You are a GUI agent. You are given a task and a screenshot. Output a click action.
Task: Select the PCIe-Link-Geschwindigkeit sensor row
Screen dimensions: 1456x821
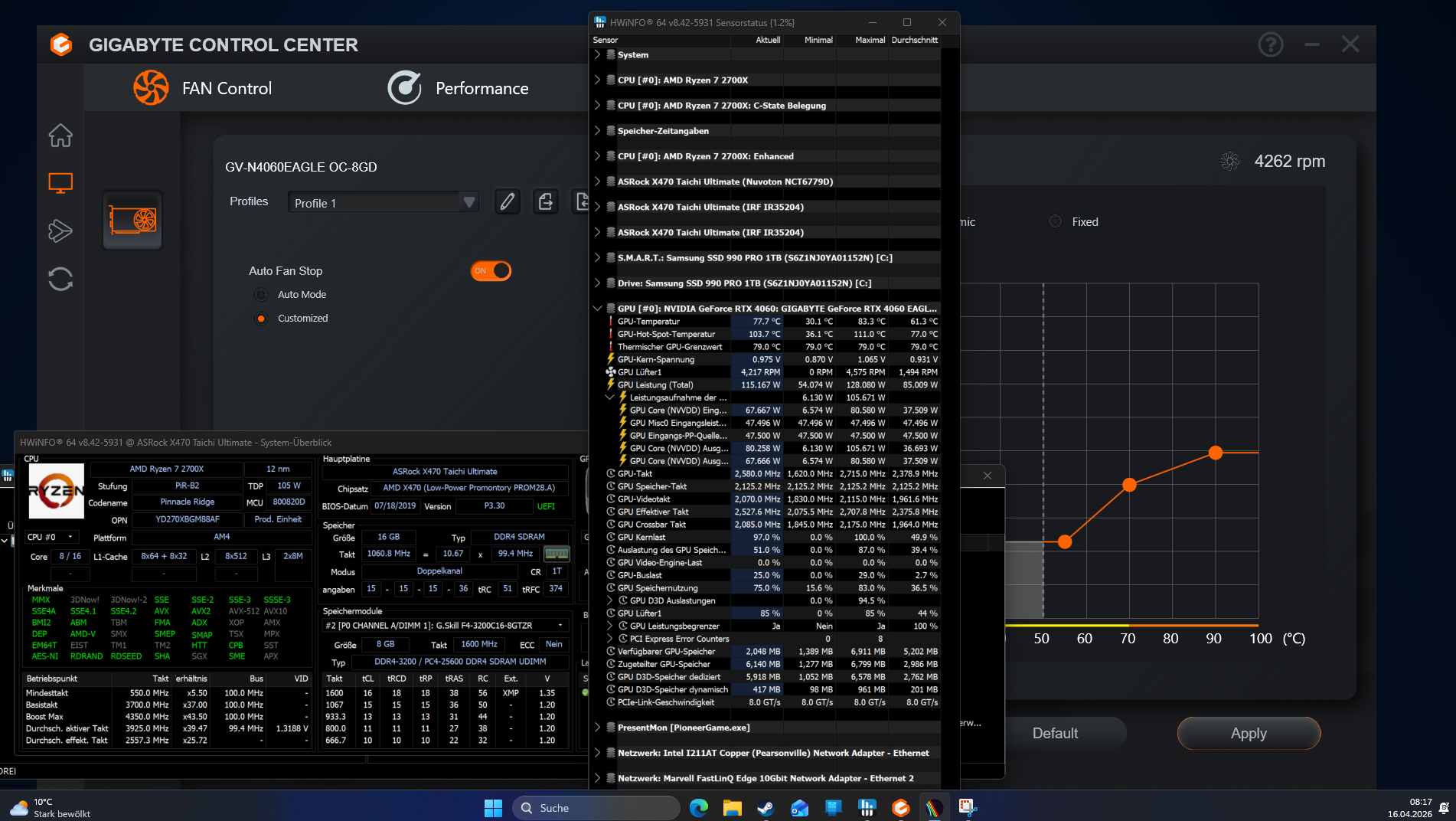coord(772,702)
